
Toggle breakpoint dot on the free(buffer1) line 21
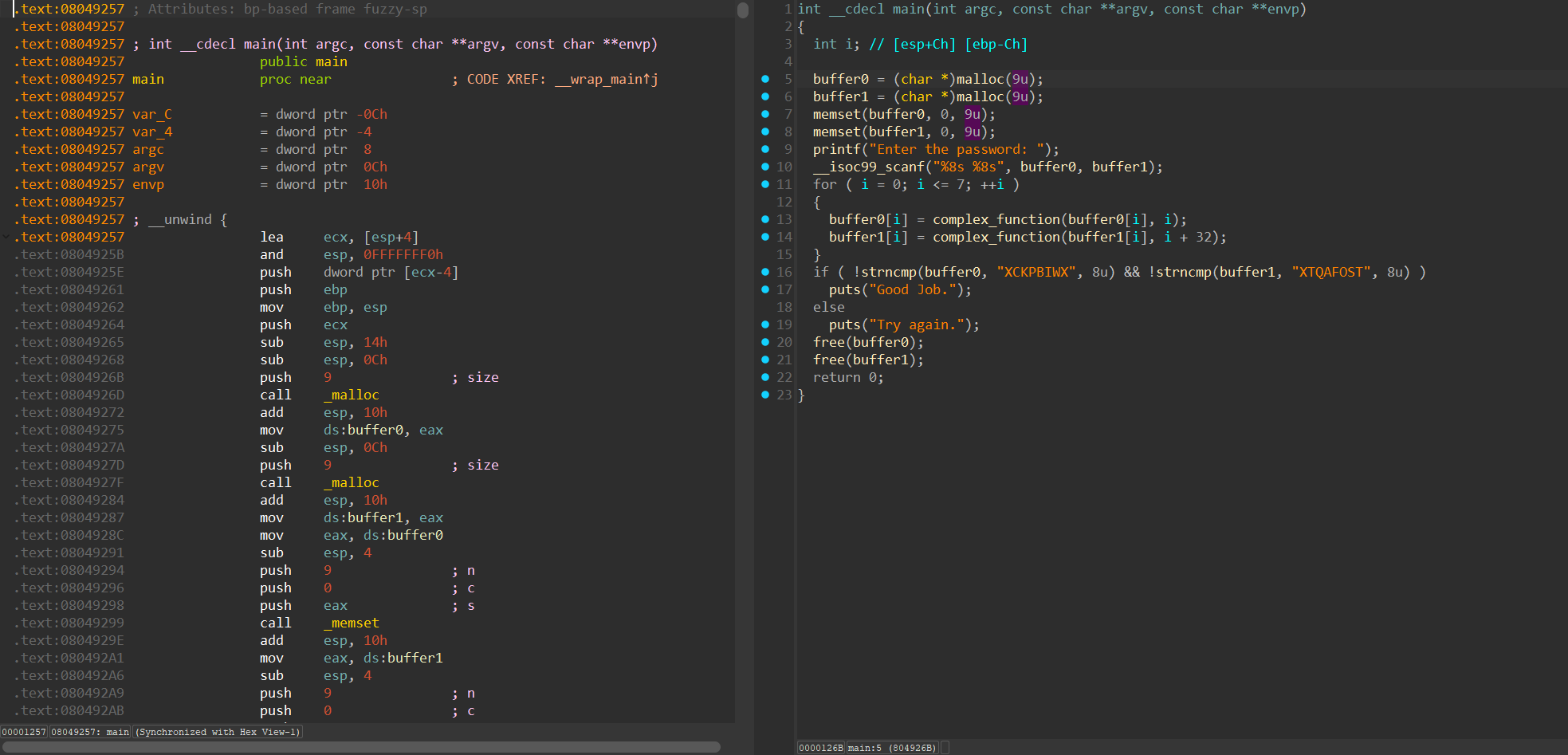coord(765,360)
